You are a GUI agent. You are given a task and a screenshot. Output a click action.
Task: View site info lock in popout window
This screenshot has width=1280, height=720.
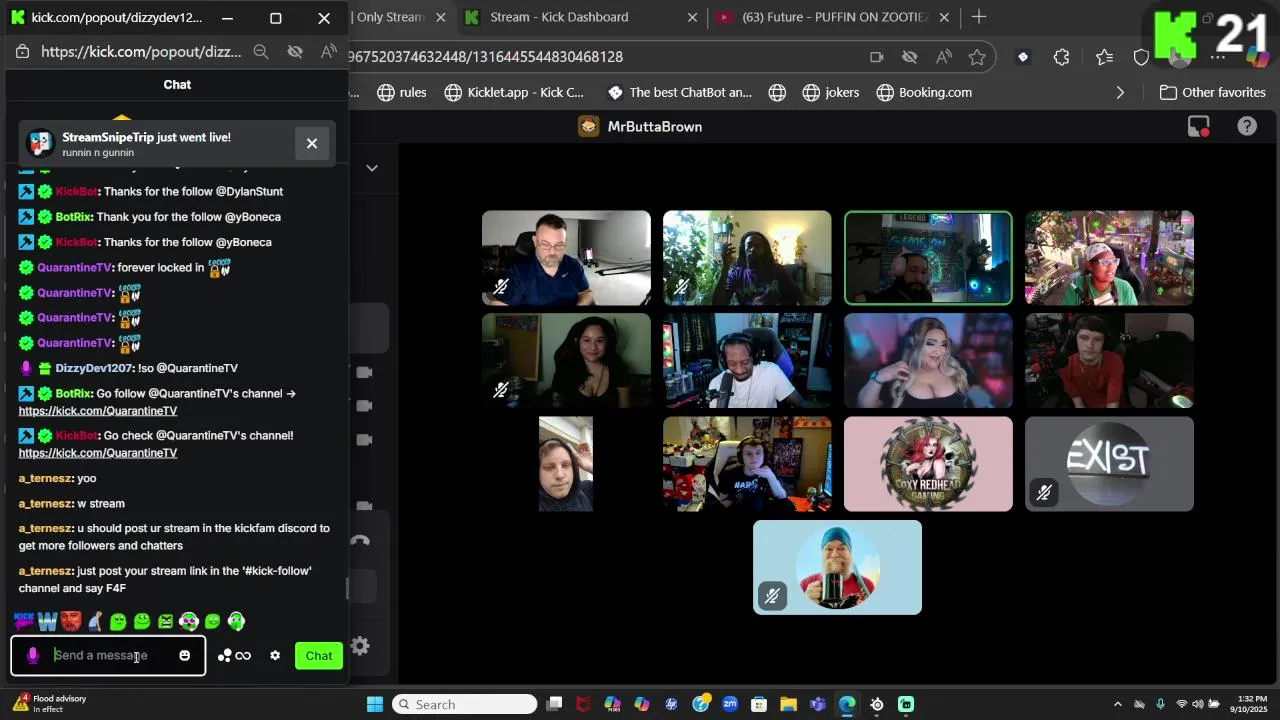22,52
